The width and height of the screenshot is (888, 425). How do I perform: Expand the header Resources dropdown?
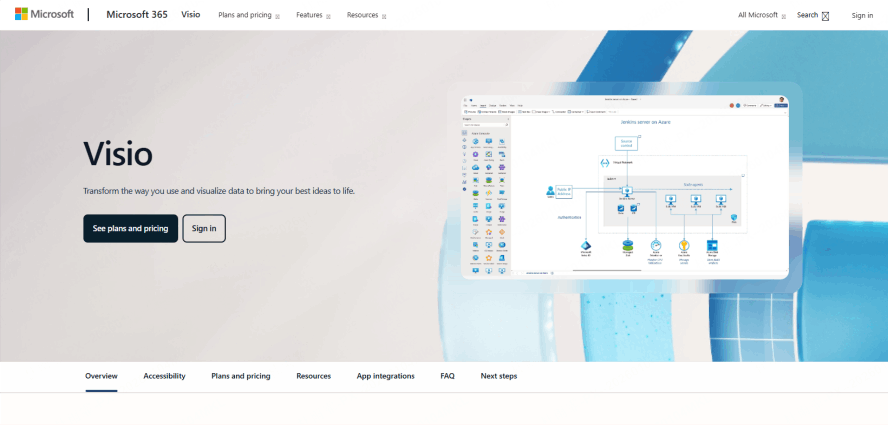(x=366, y=15)
